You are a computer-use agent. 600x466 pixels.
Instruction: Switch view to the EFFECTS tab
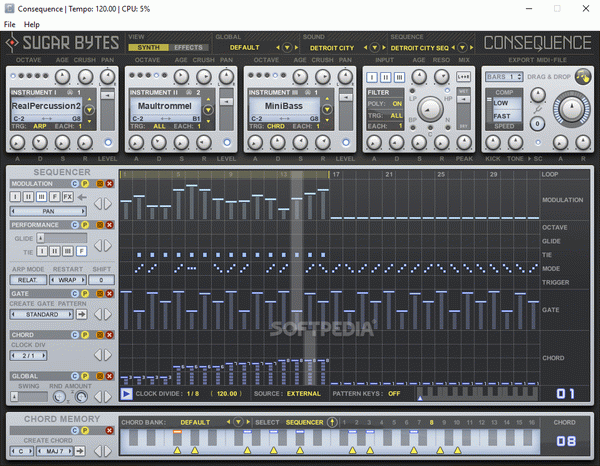coord(188,47)
